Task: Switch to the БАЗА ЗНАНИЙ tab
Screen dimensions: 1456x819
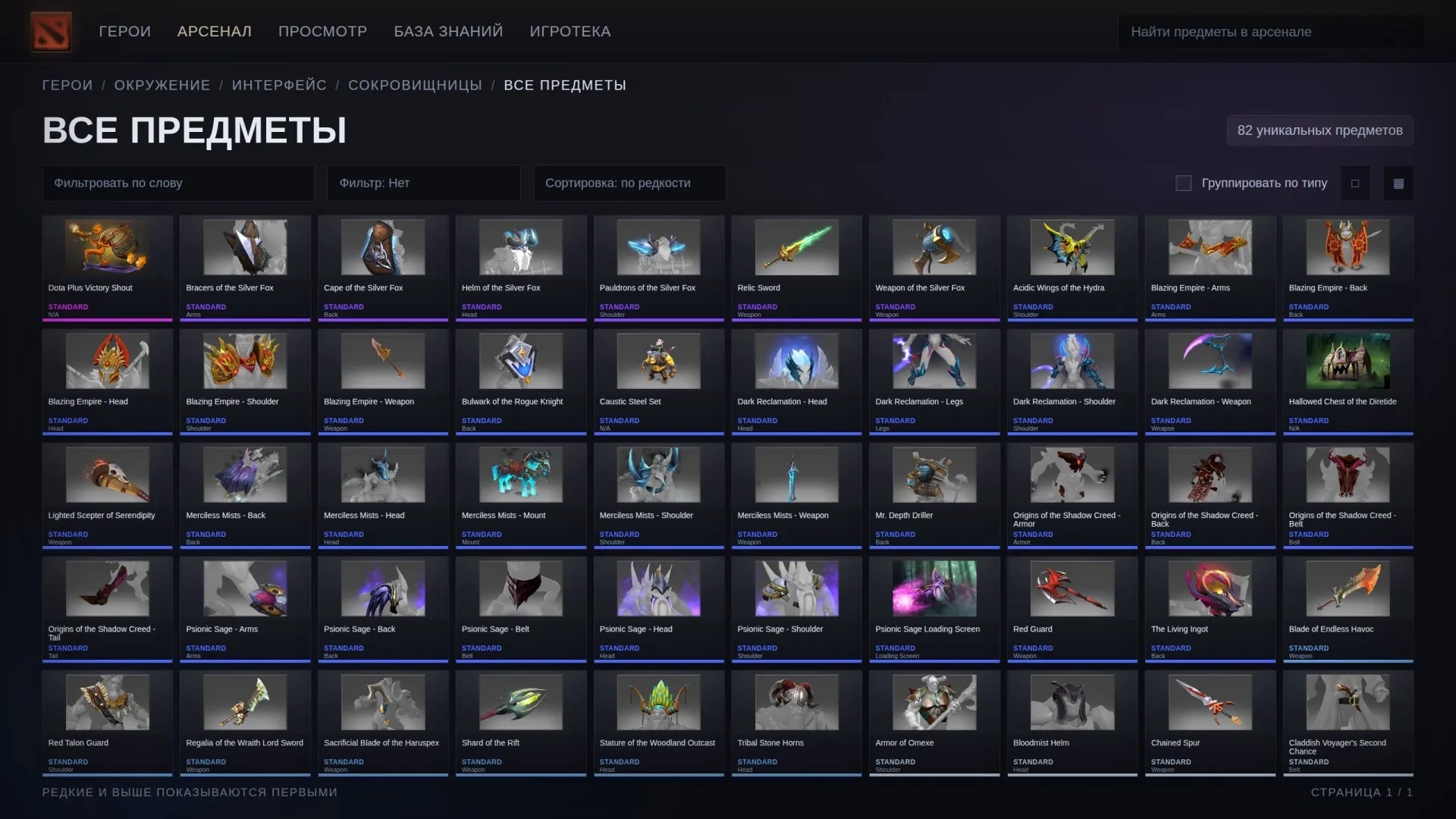Action: point(448,31)
